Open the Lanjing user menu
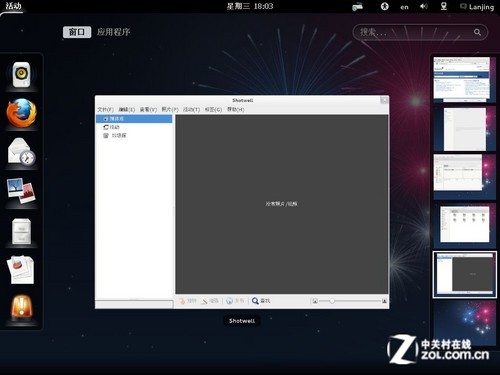The width and height of the screenshot is (500, 375). pyautogui.click(x=477, y=7)
